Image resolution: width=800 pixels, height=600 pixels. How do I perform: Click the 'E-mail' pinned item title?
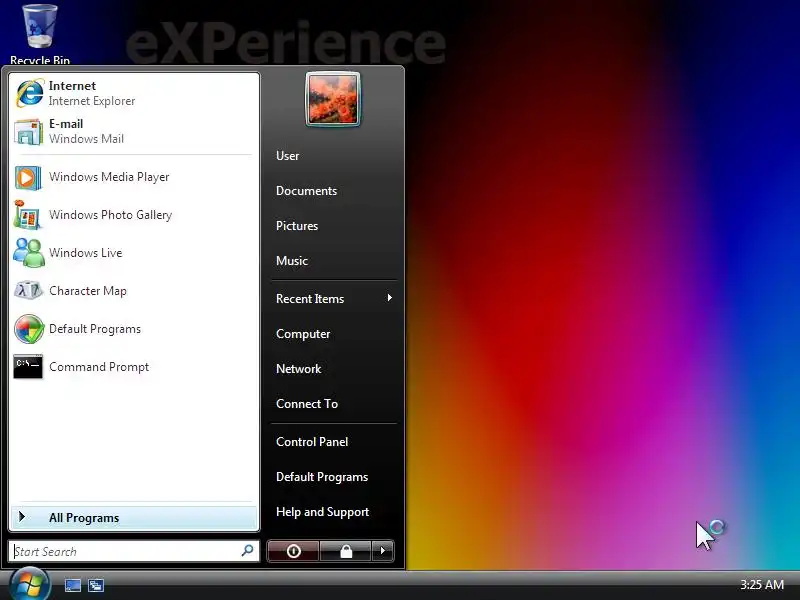[x=66, y=124]
